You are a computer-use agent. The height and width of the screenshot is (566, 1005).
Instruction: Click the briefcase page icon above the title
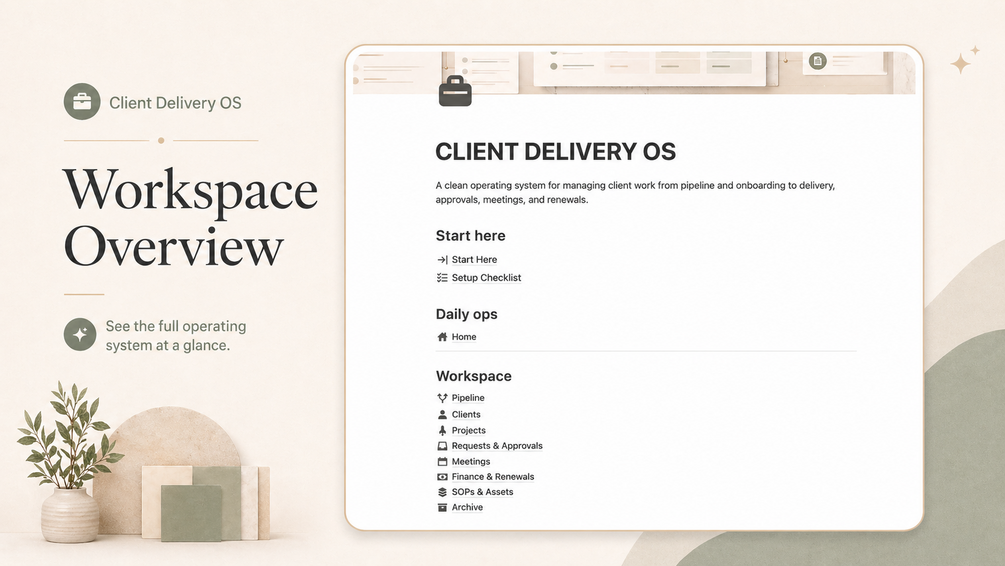click(455, 91)
